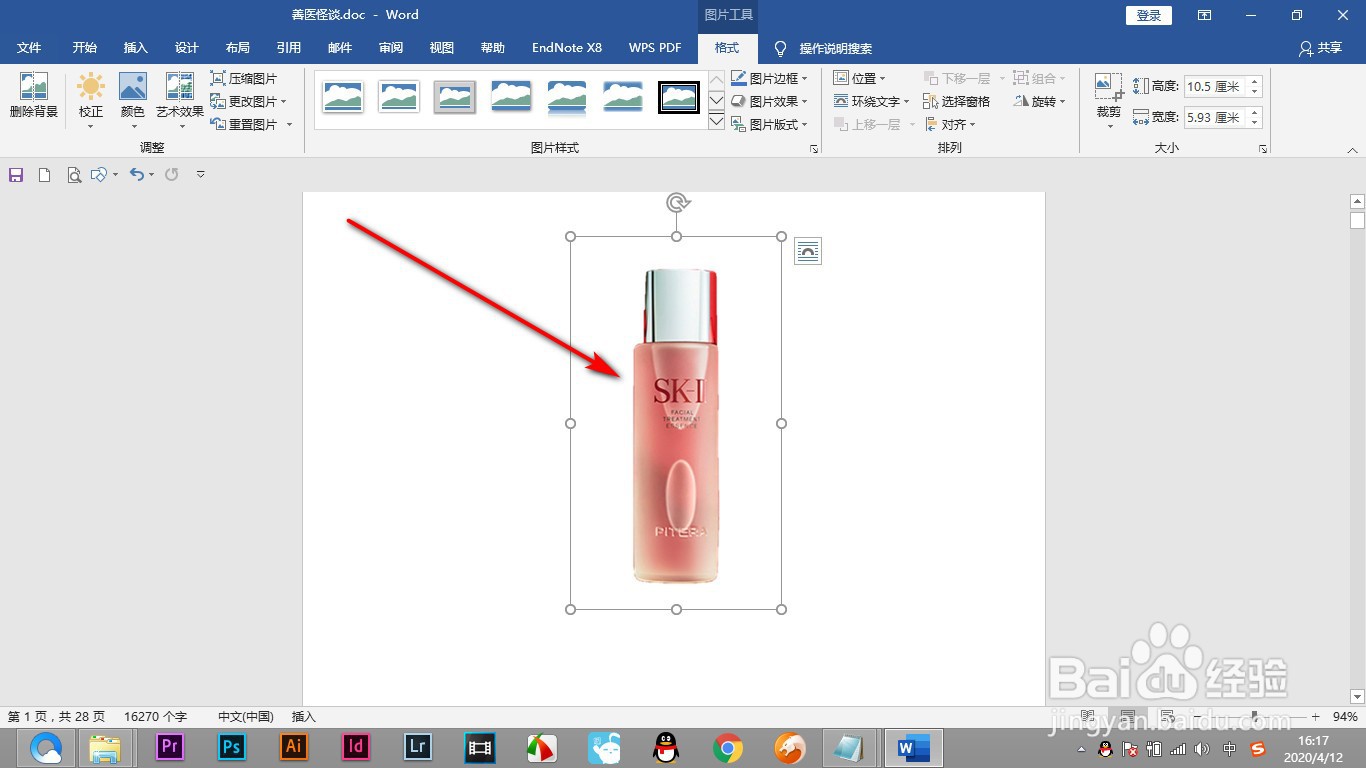This screenshot has height=768, width=1366.
Task: Switch to the Layout (布局) tab
Action: click(x=237, y=48)
